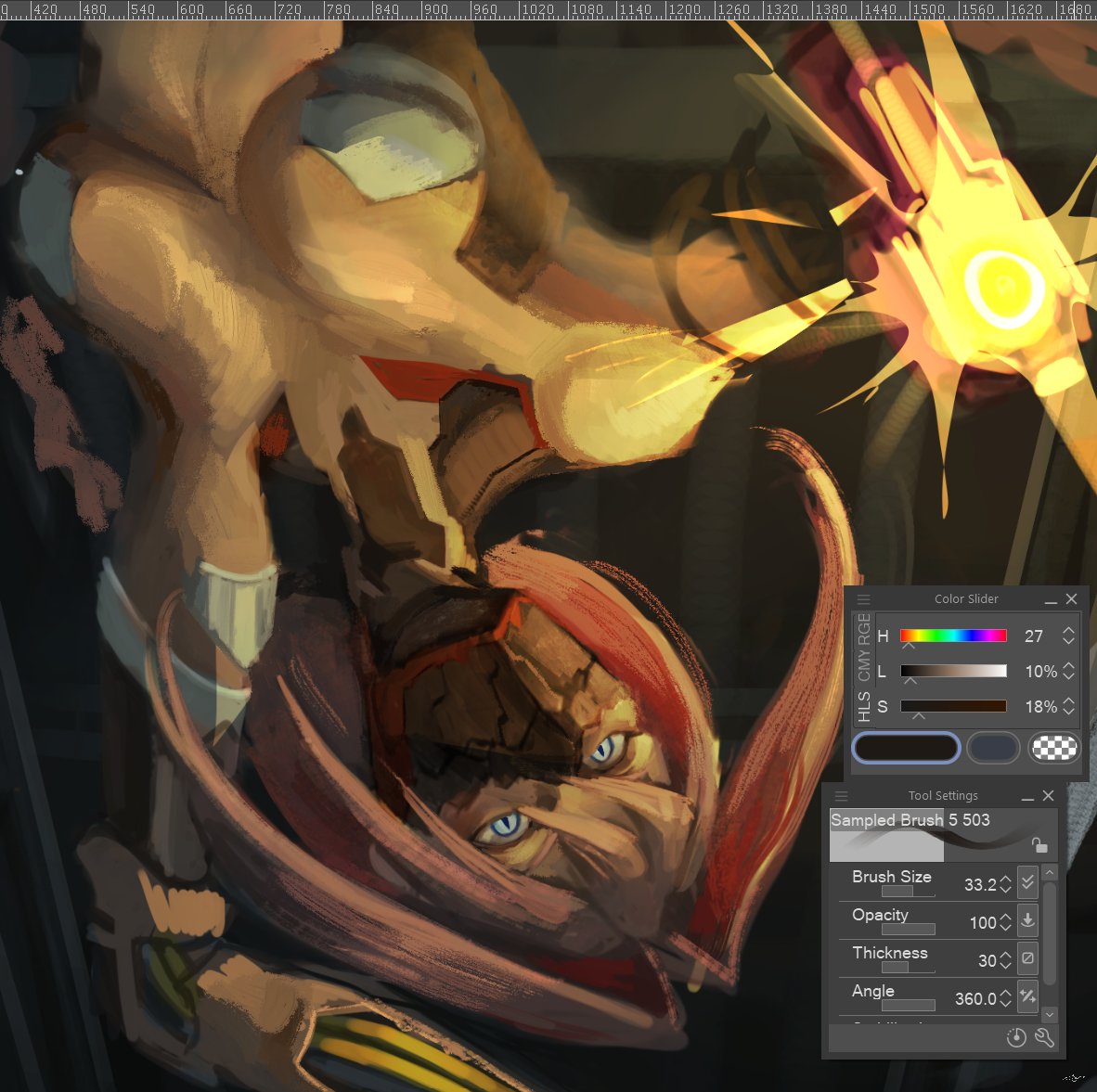The height and width of the screenshot is (1092, 1097).
Task: Adjust the Hue rainbow slider
Action: click(x=953, y=636)
